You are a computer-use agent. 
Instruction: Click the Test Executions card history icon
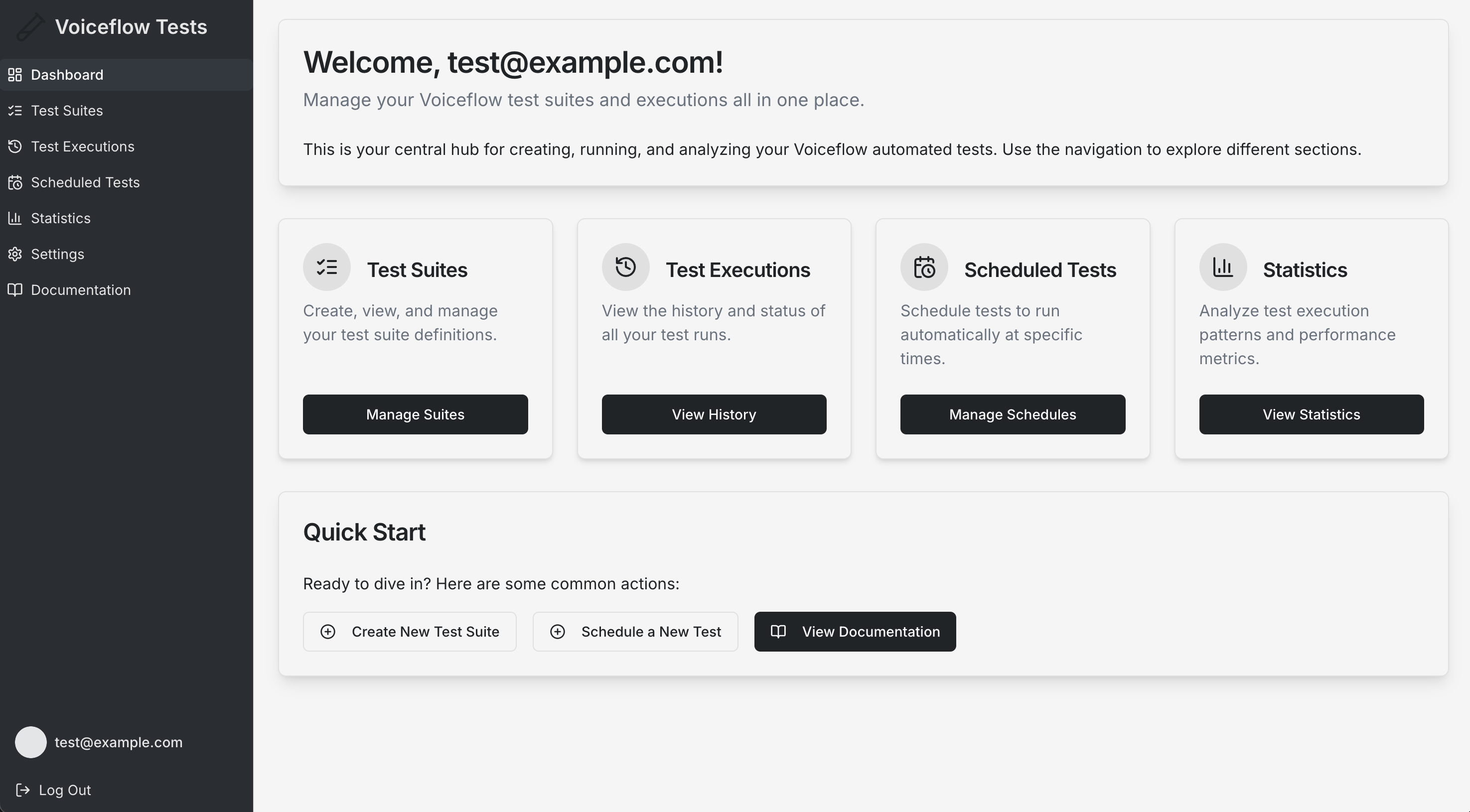pos(625,267)
